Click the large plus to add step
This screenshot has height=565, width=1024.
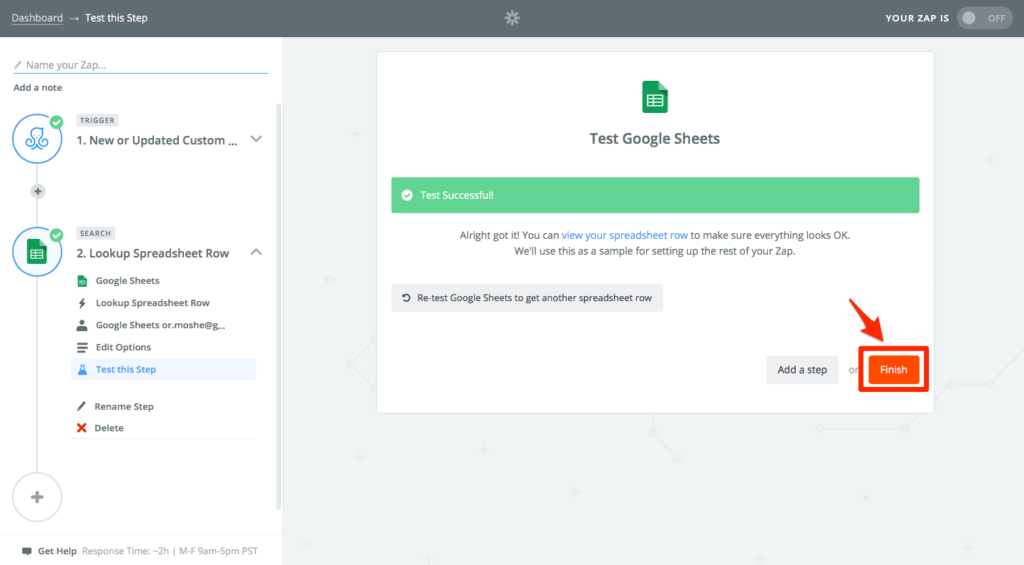(x=37, y=497)
